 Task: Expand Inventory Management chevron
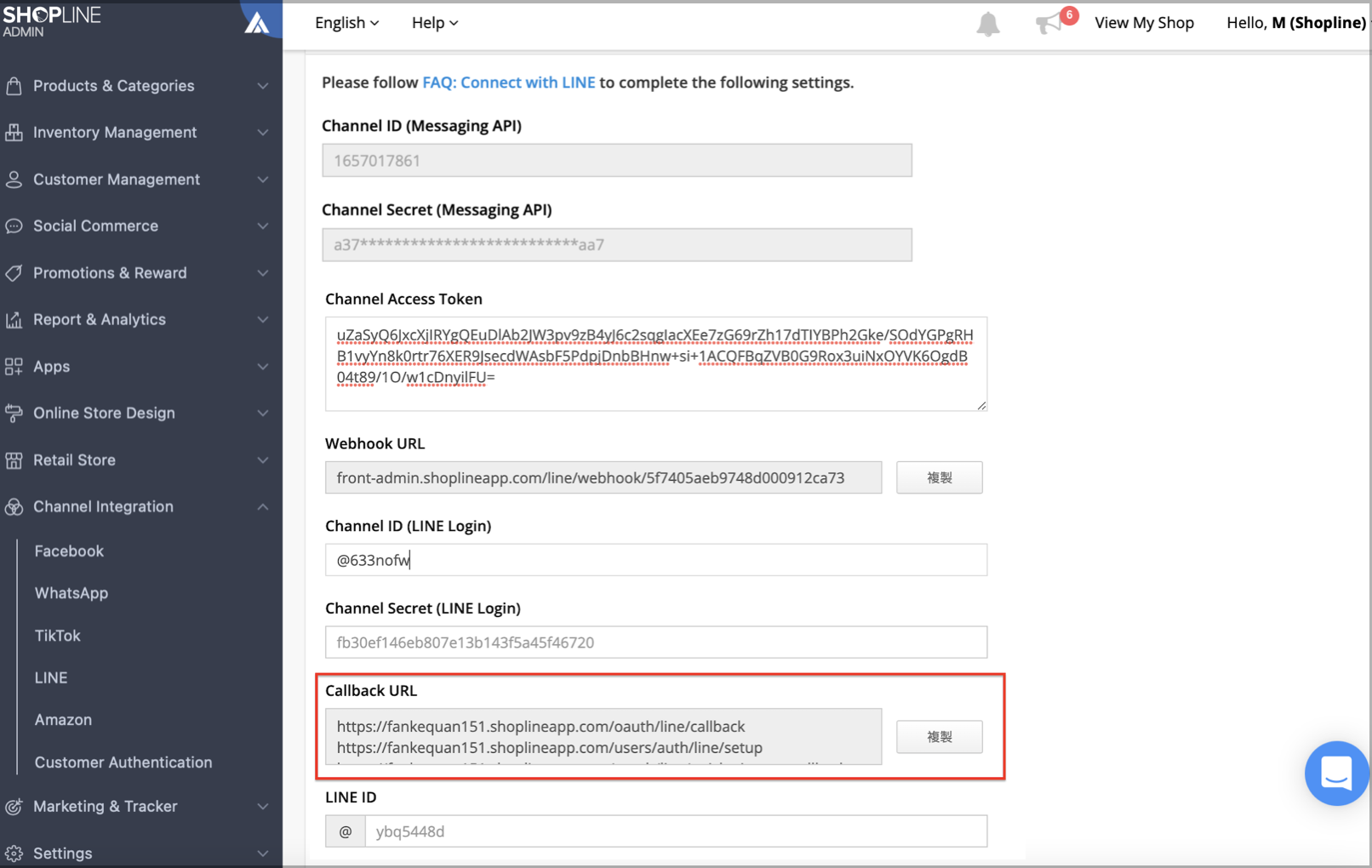pos(263,133)
